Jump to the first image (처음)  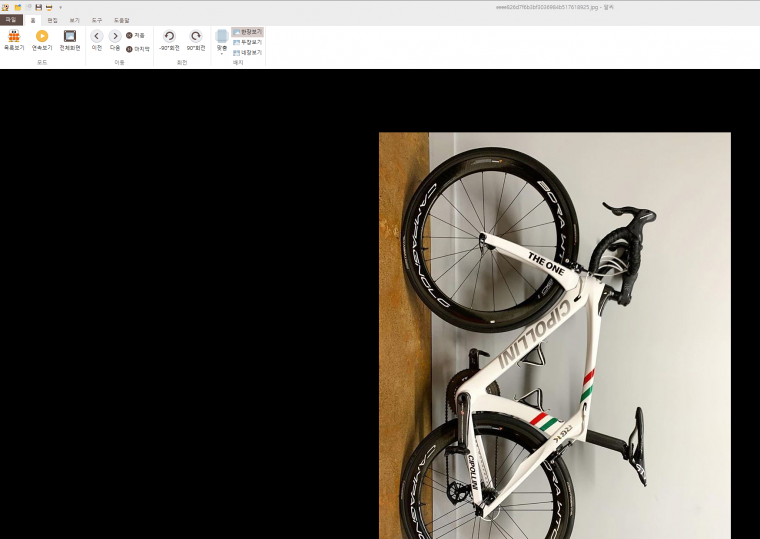point(135,35)
